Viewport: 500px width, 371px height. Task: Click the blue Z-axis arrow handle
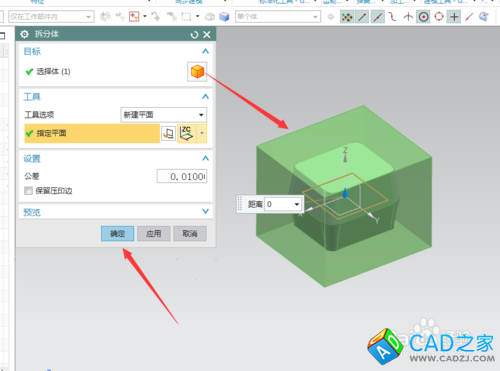(x=345, y=193)
